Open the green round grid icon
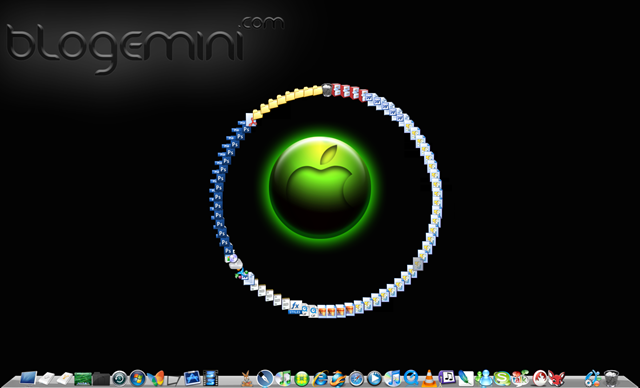Image resolution: width=640 pixels, height=388 pixels. tap(301, 379)
